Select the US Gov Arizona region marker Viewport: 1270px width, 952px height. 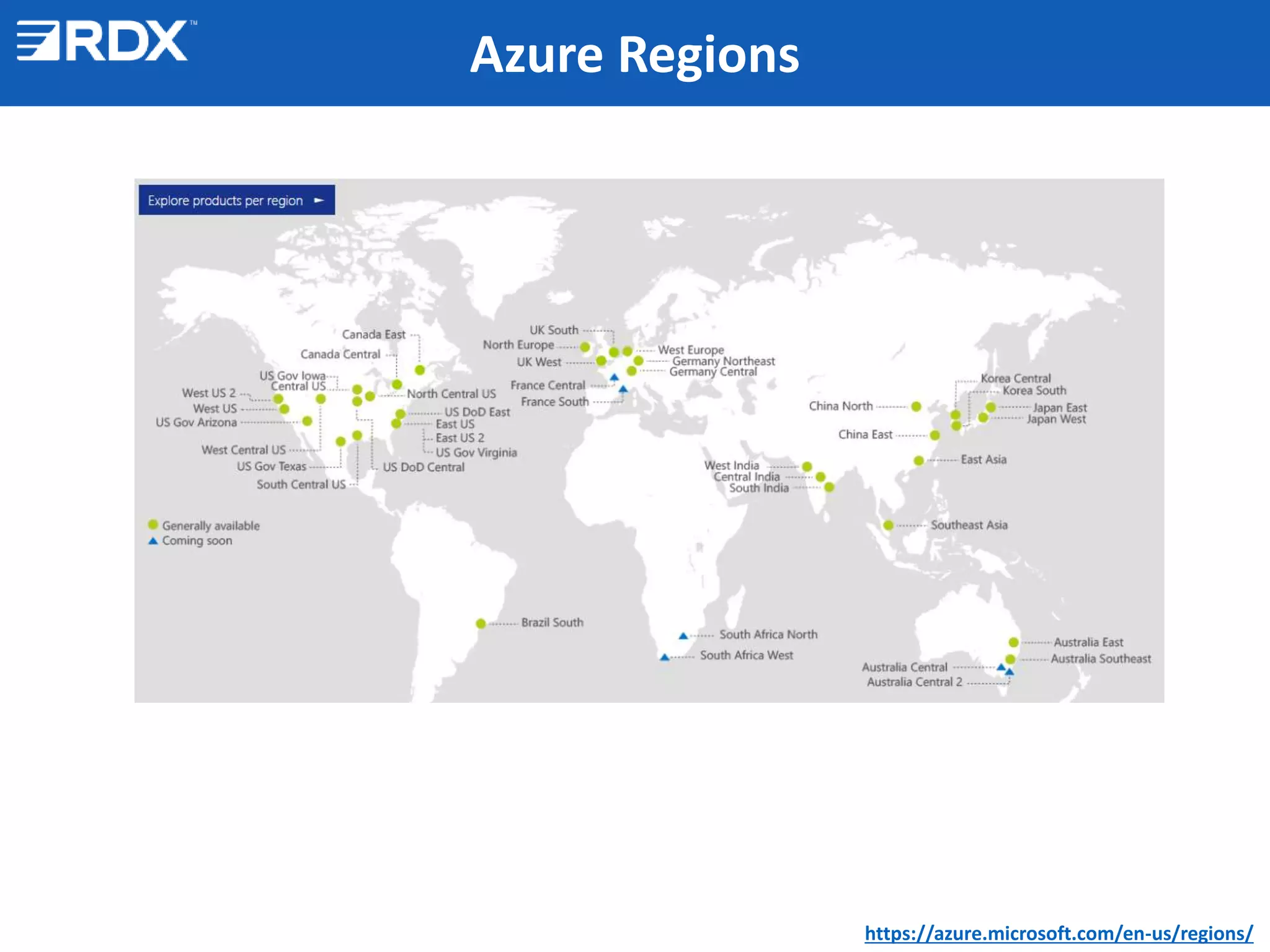pos(307,421)
